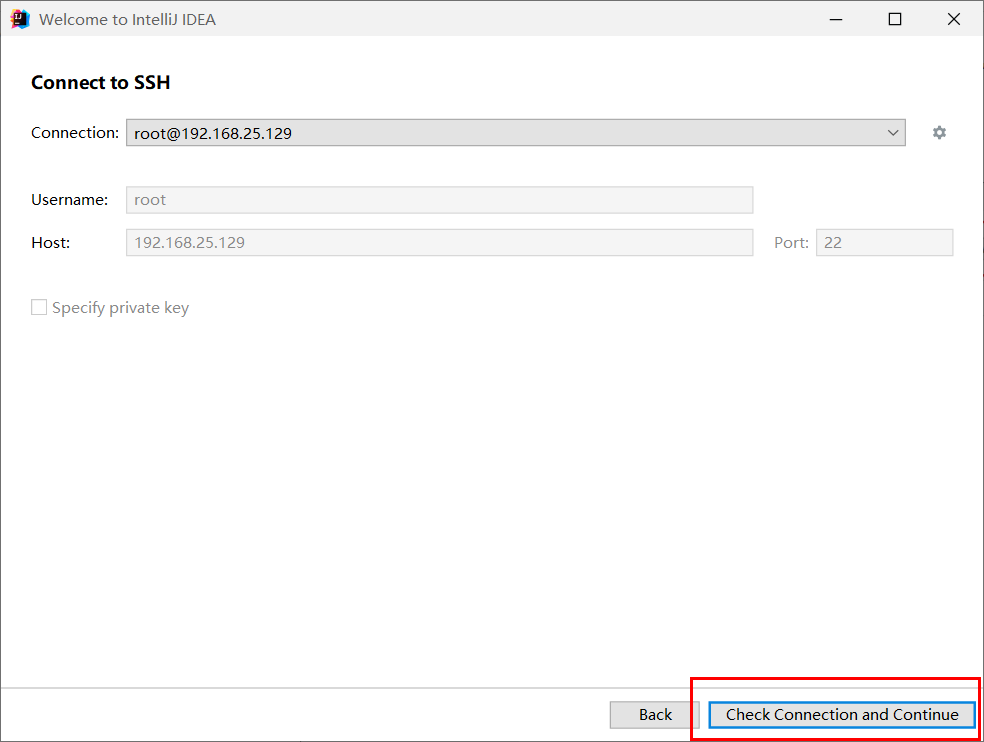Image resolution: width=984 pixels, height=742 pixels.
Task: Focus the Host field showing 192.168.25.129
Action: 439,242
